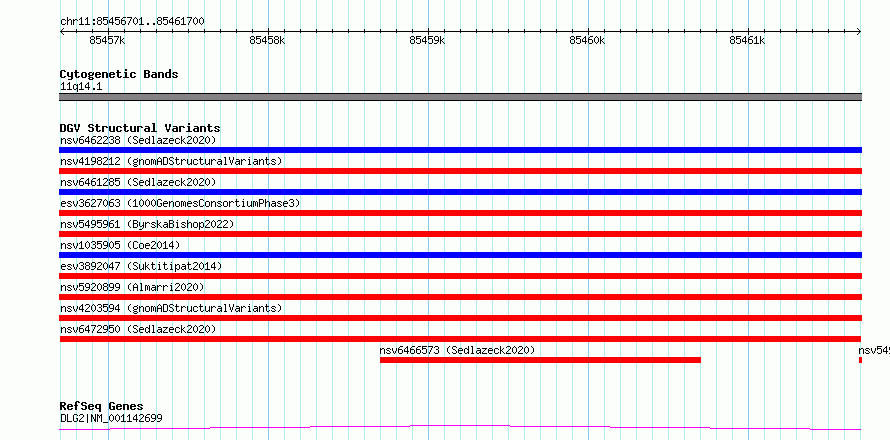
Task: Click the red bar under nsv5495961
Action: (460, 234)
